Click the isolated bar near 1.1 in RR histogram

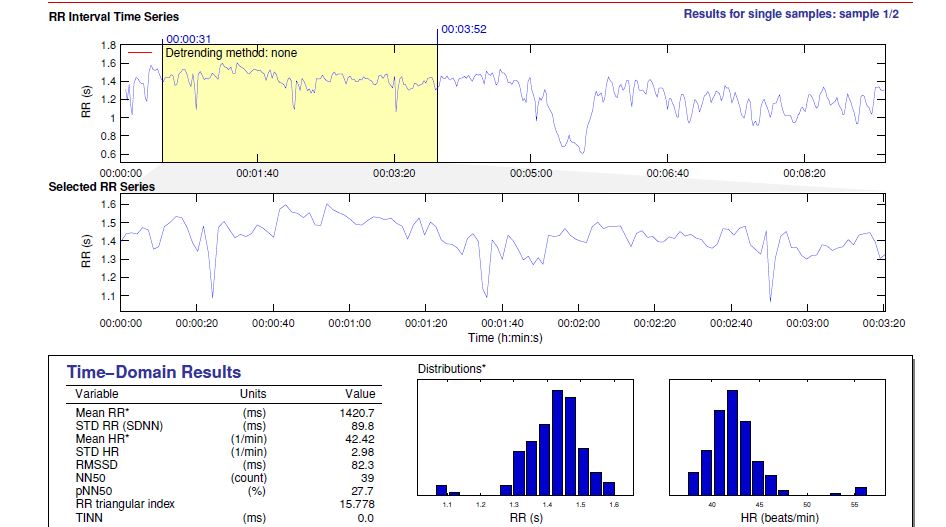click(442, 490)
